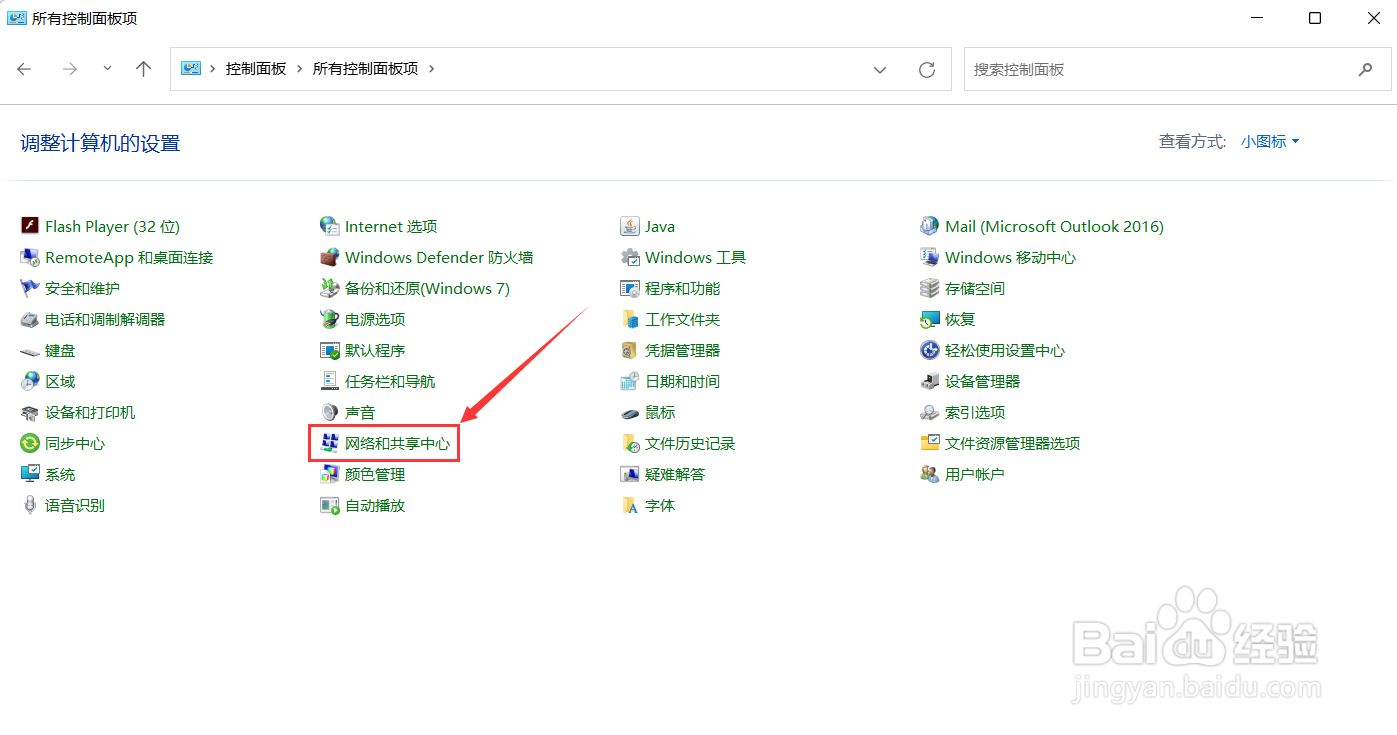Click the 程序和功能 icon

(x=630, y=289)
